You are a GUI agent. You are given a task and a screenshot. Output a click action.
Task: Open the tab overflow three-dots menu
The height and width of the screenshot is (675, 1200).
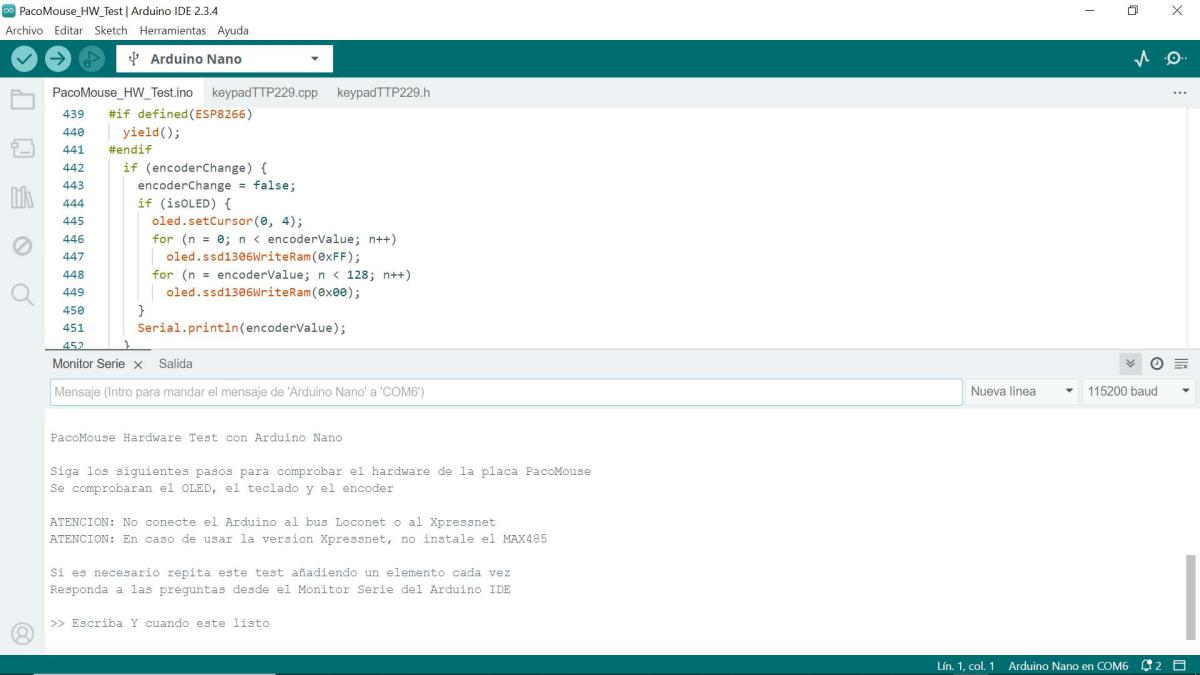(x=1180, y=93)
